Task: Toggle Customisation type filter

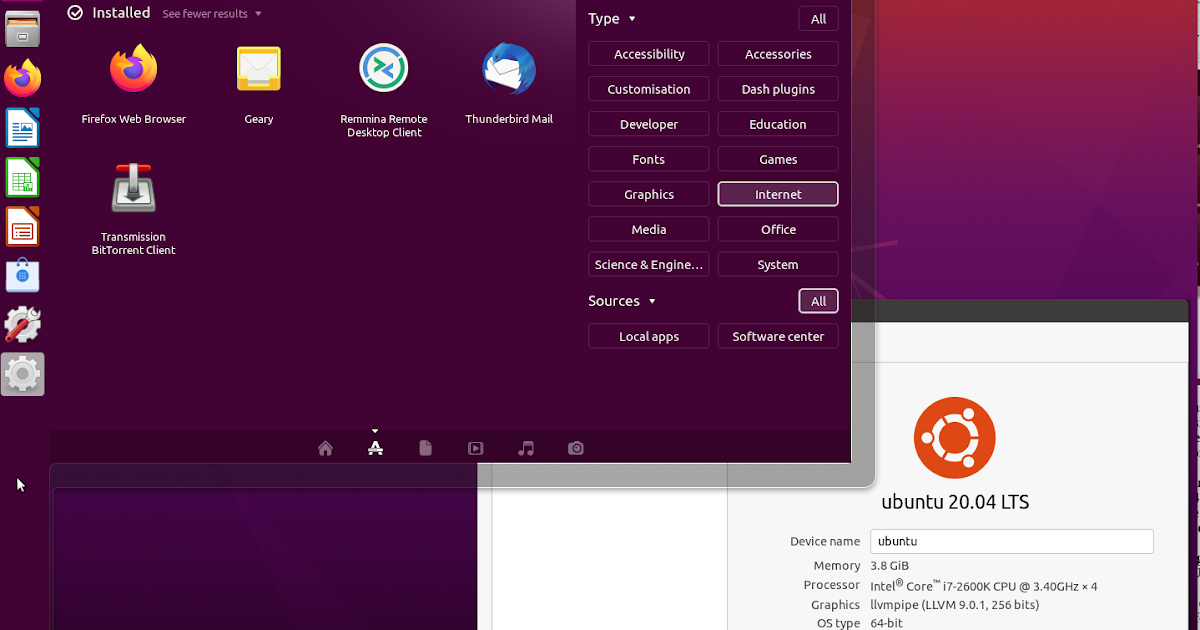Action: pyautogui.click(x=649, y=89)
